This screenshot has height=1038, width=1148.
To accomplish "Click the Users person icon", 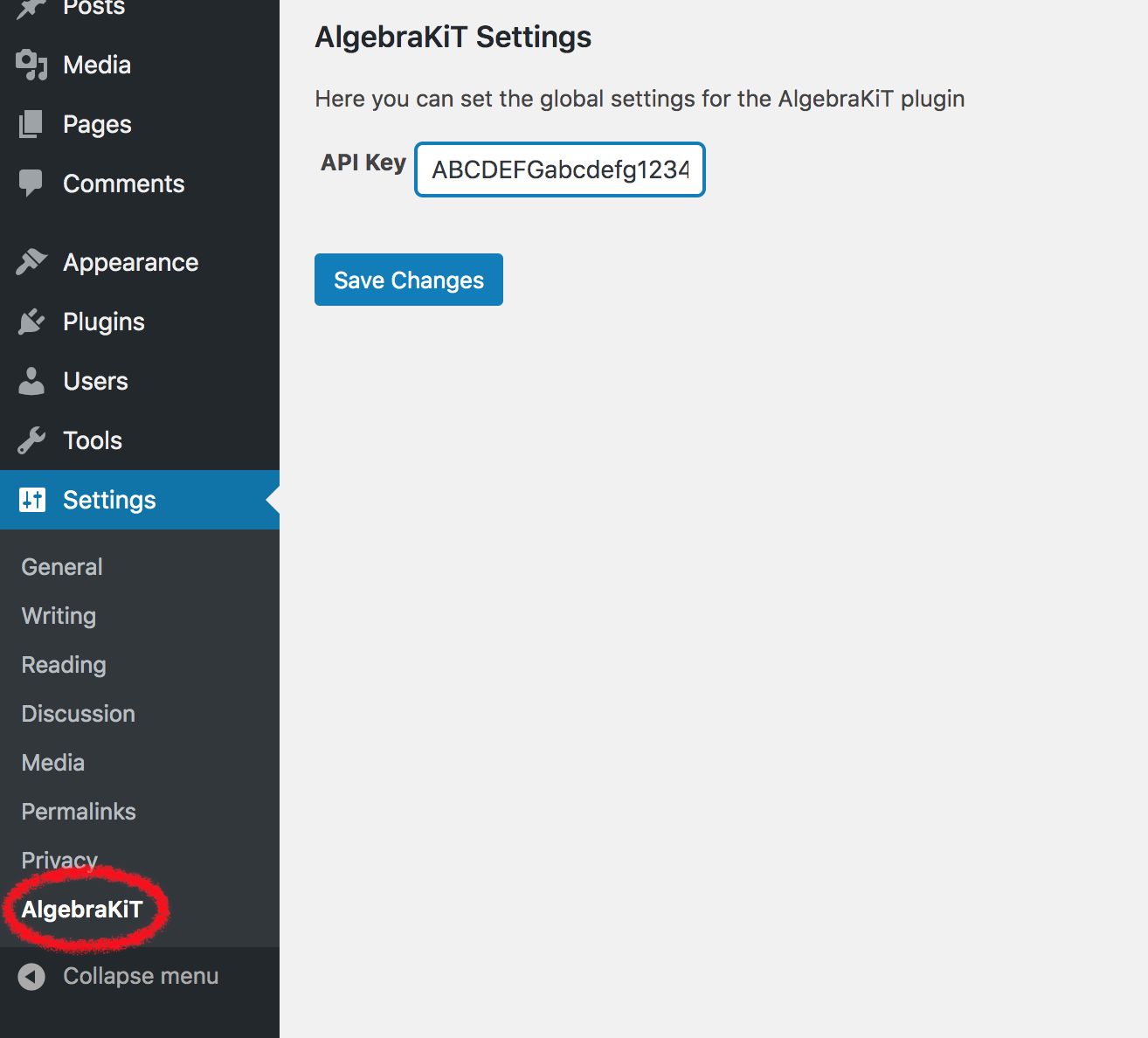I will coord(31,380).
